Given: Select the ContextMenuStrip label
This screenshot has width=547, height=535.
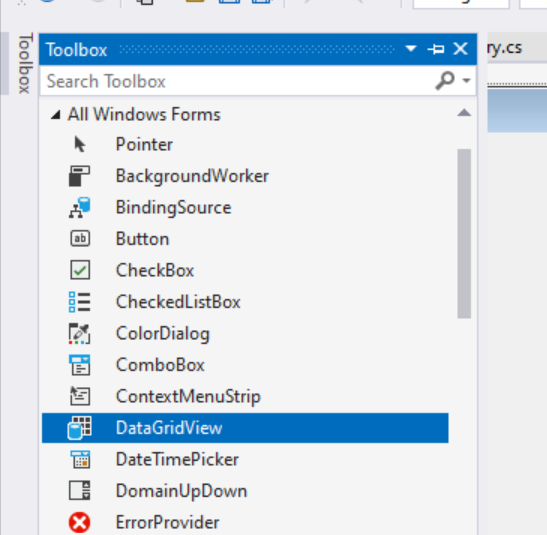Looking at the screenshot, I should [188, 397].
